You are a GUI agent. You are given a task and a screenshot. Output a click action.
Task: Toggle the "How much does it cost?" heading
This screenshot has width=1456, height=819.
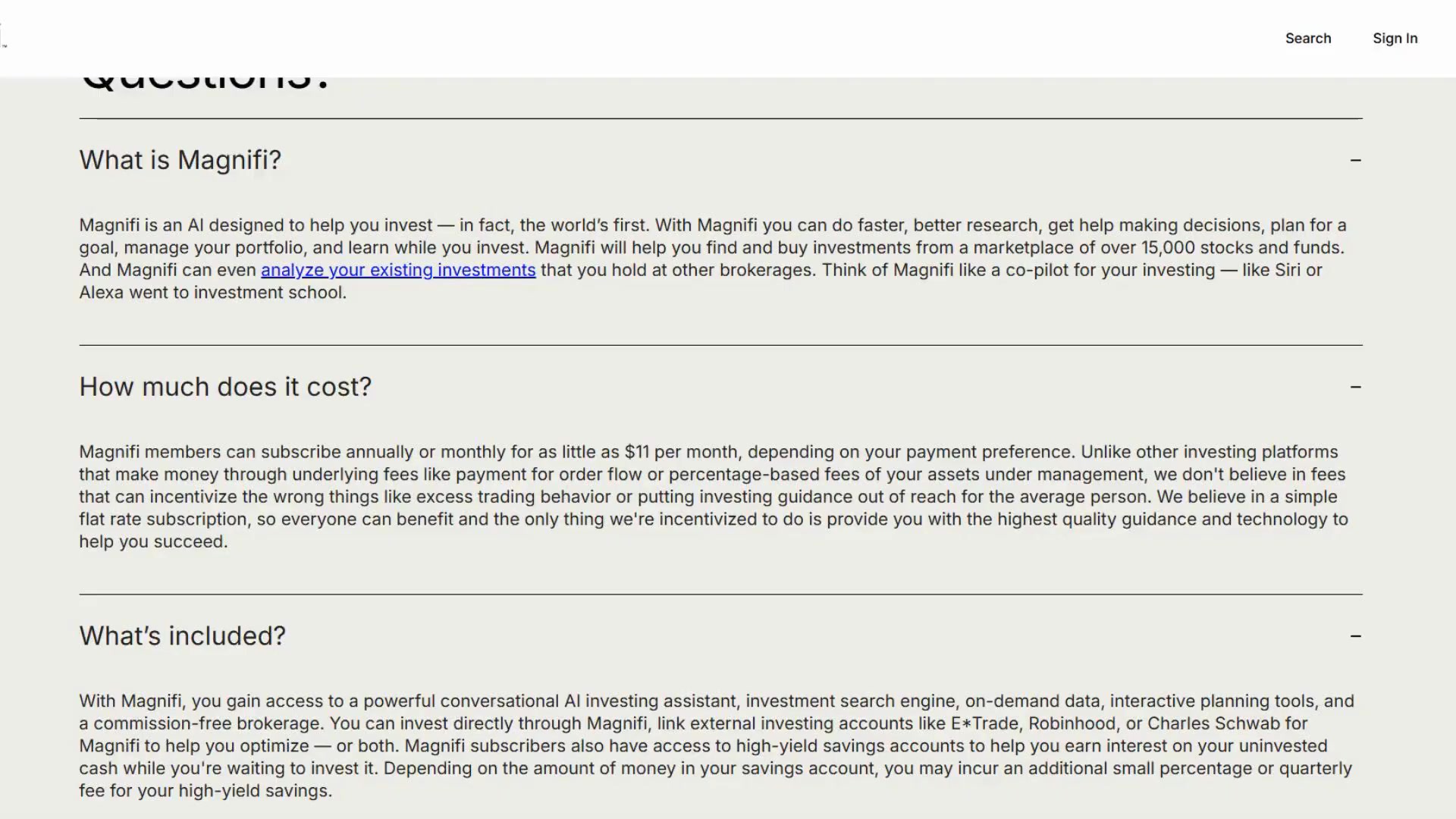click(225, 387)
